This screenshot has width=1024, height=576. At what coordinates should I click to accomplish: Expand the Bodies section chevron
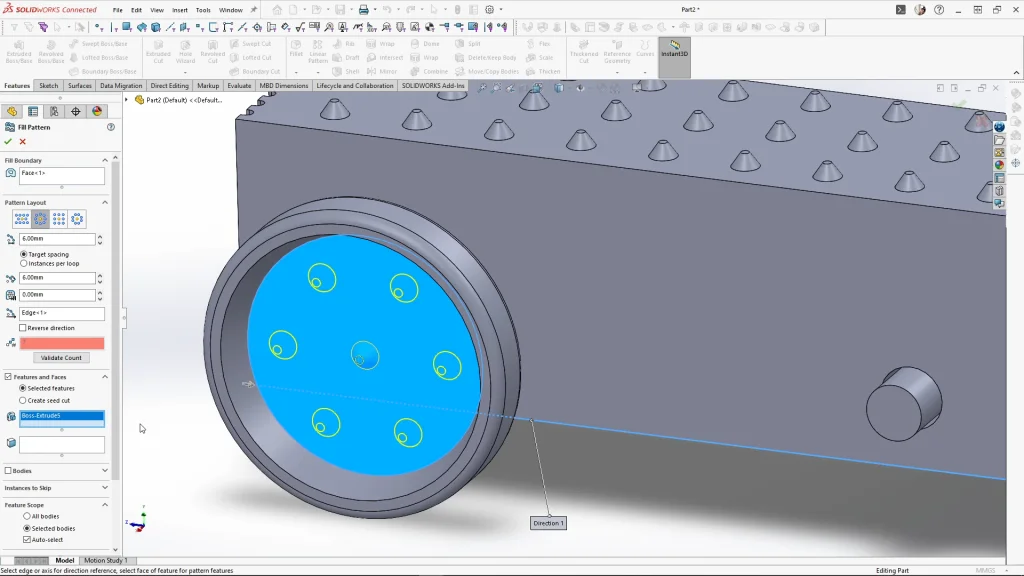pyautogui.click(x=104, y=470)
